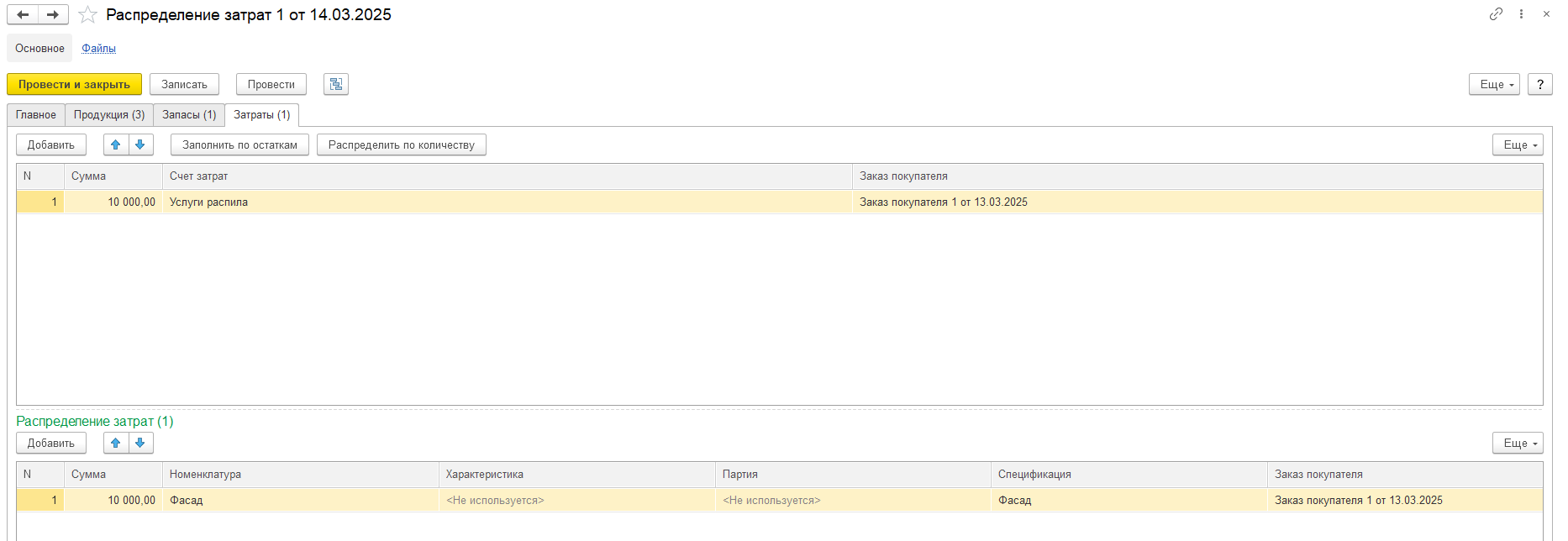Click the forward navigation arrow

coord(53,14)
